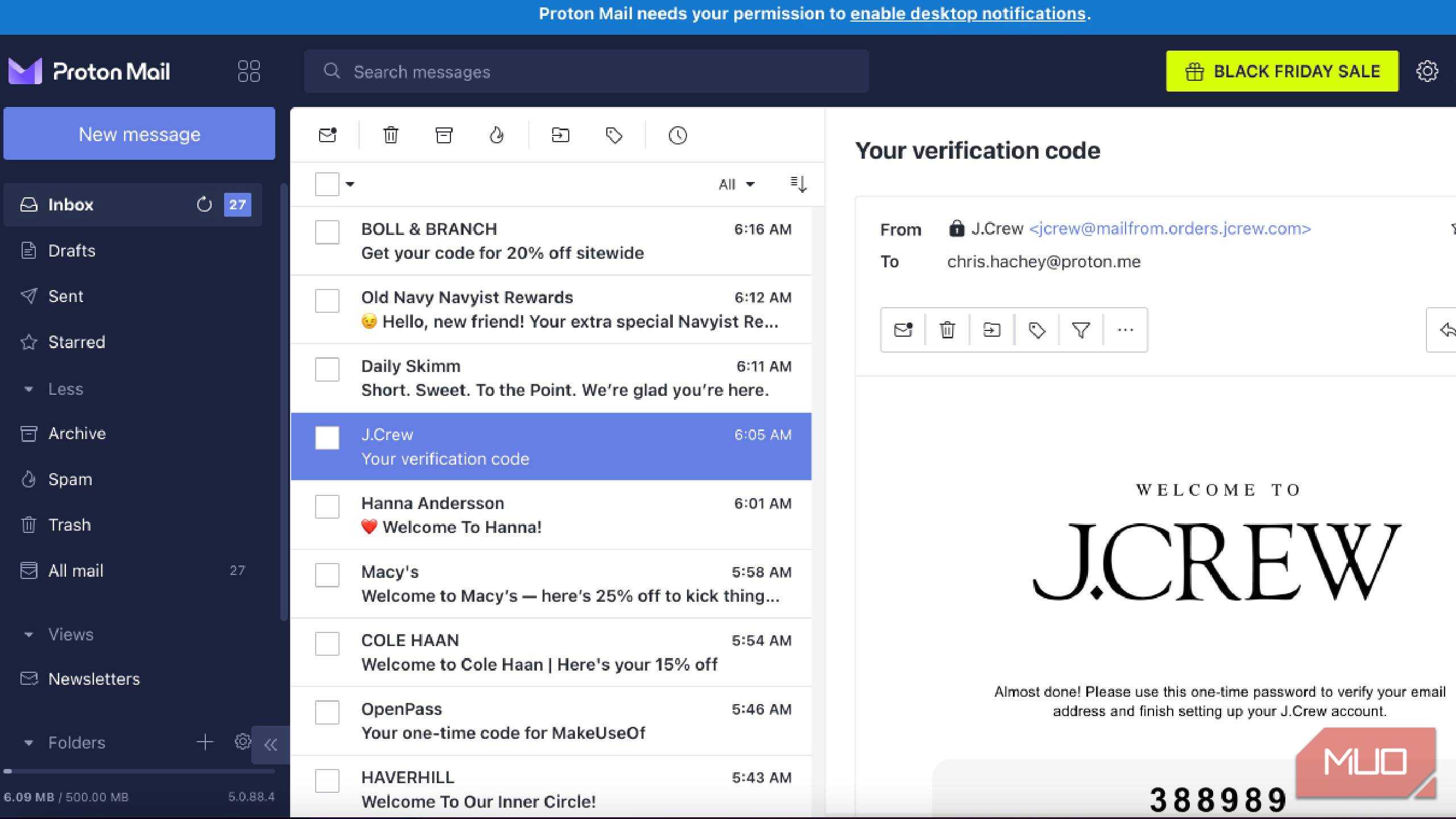
Task: Tick the Macy's message checkbox
Action: click(x=327, y=575)
